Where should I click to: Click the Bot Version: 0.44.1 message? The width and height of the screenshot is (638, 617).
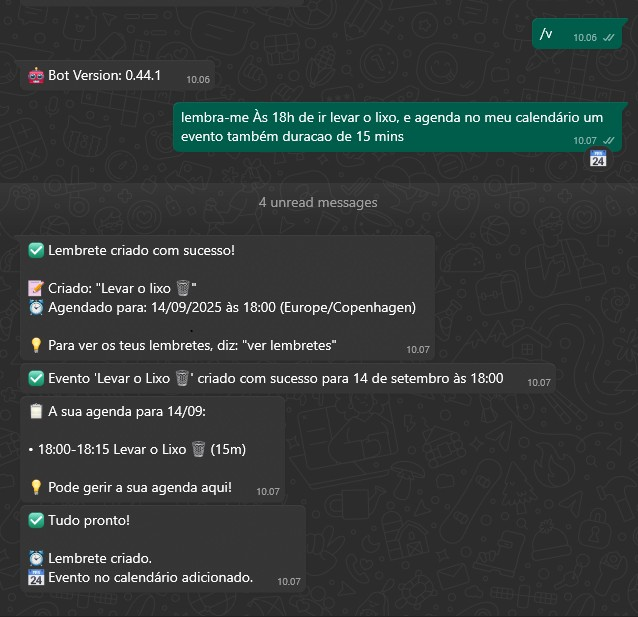click(118, 76)
